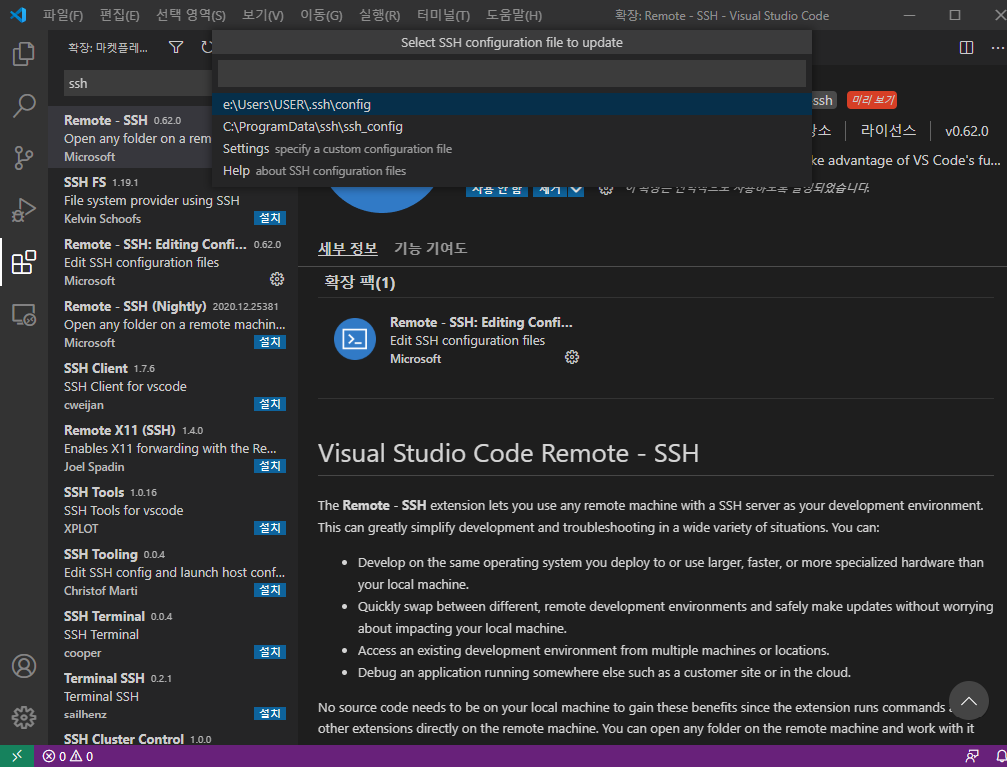
Task: Click the 제거 uninstall button
Action: click(550, 190)
